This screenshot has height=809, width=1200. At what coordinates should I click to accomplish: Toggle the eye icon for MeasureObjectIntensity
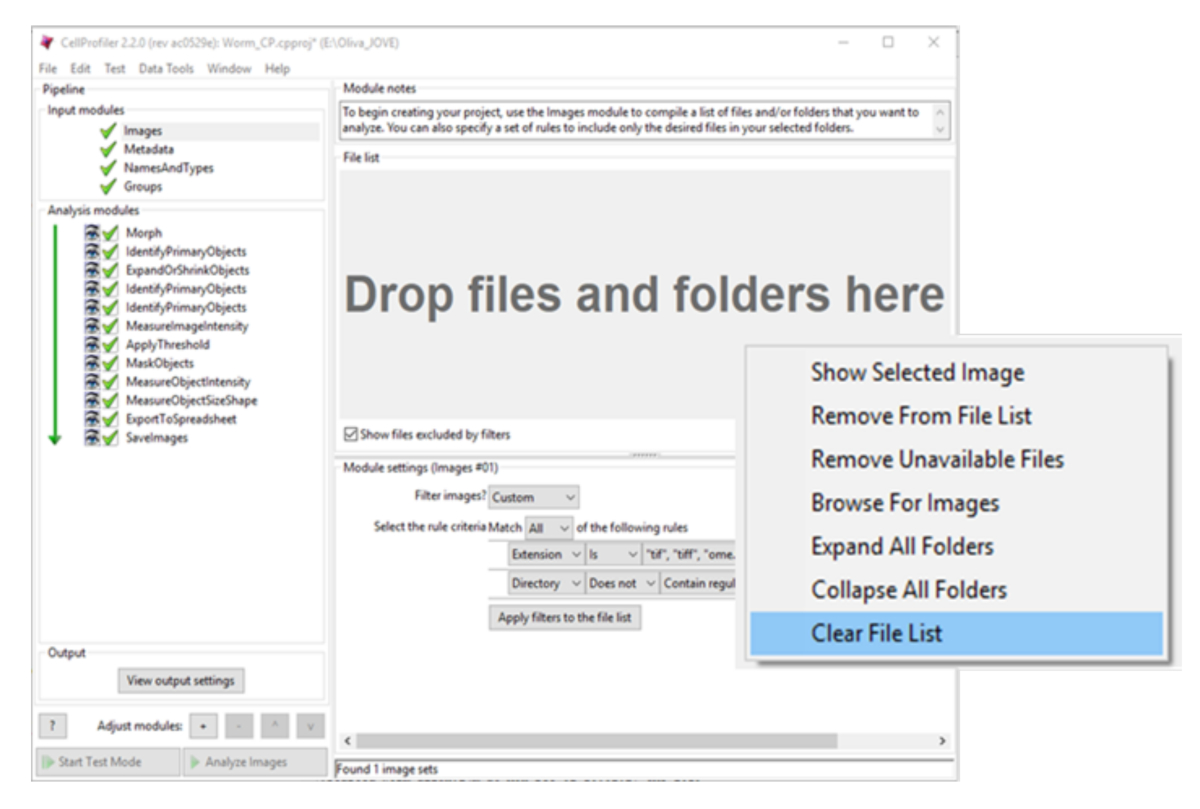(92, 382)
